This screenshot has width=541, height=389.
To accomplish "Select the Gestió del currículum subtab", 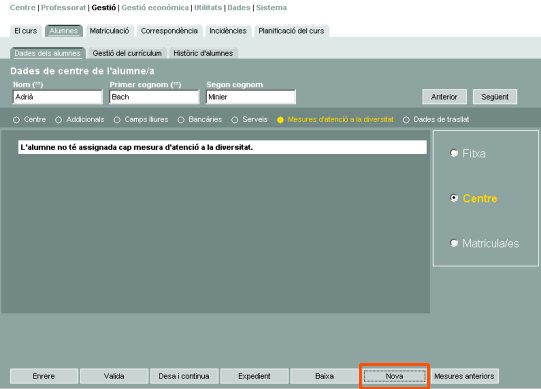I will [127, 53].
